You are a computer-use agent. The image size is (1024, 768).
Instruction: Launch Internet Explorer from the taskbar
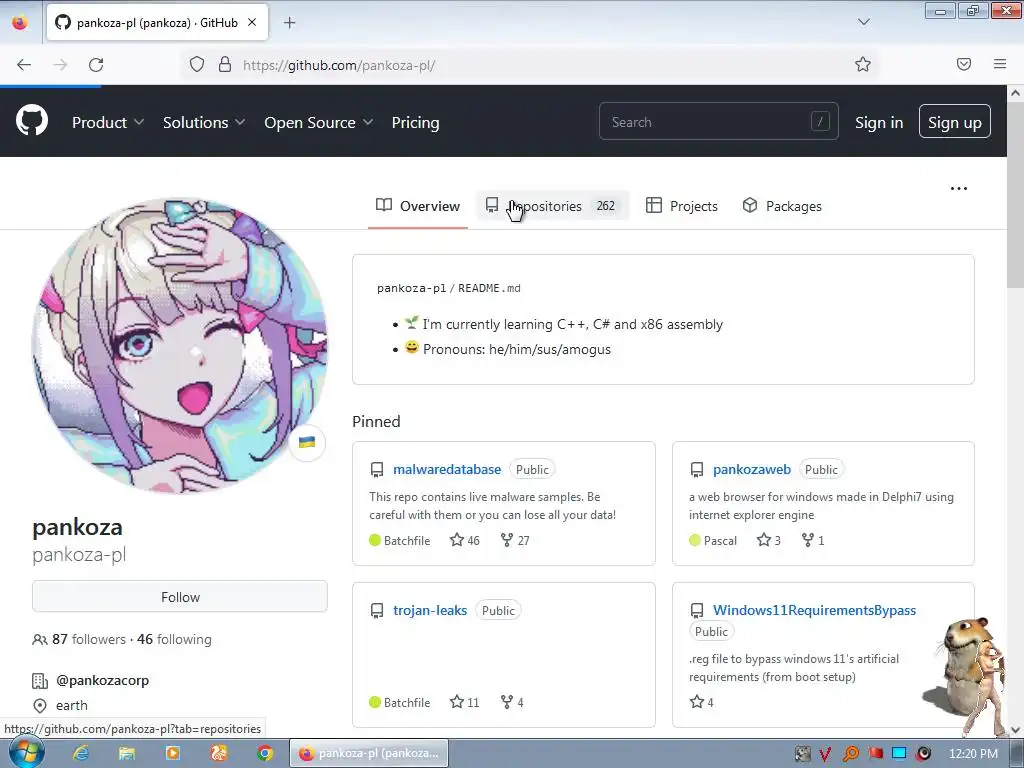[x=81, y=753]
